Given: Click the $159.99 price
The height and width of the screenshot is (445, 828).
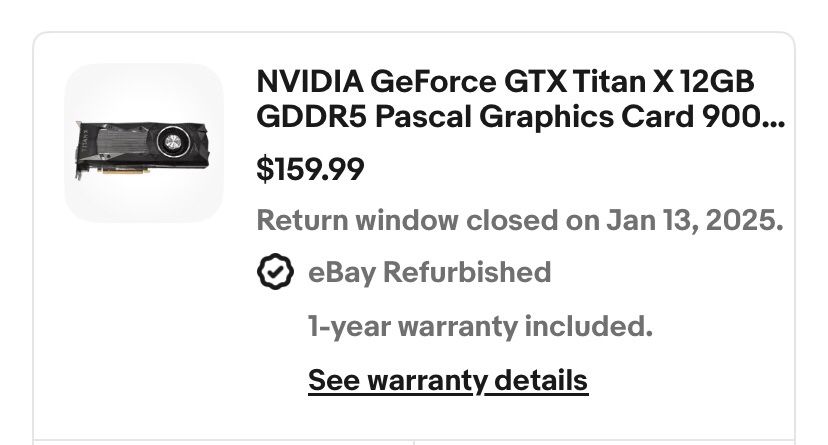Looking at the screenshot, I should (x=310, y=170).
